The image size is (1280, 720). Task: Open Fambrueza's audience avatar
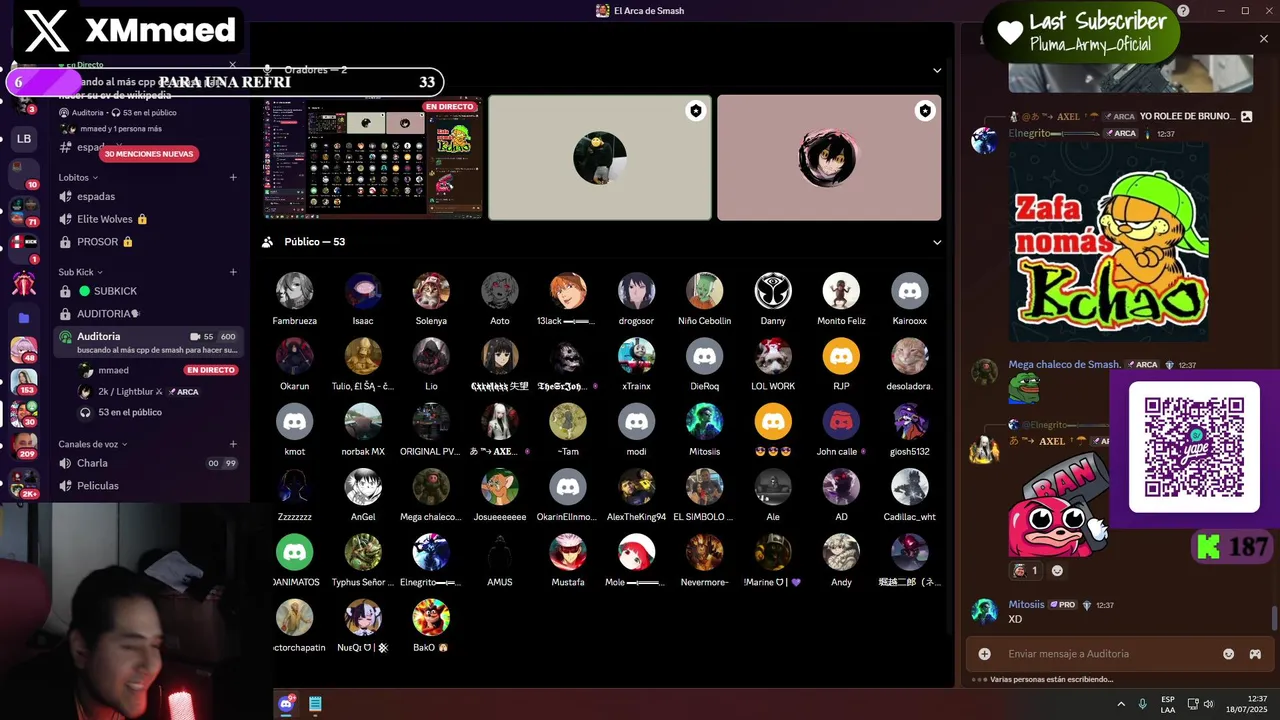tap(294, 291)
